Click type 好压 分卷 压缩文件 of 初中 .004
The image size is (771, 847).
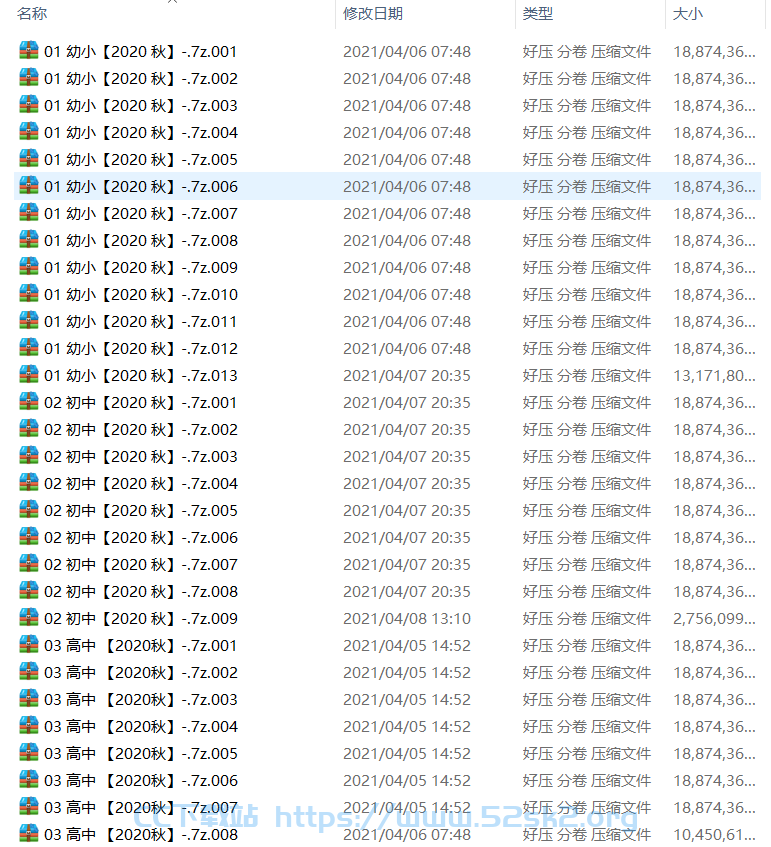click(x=587, y=484)
